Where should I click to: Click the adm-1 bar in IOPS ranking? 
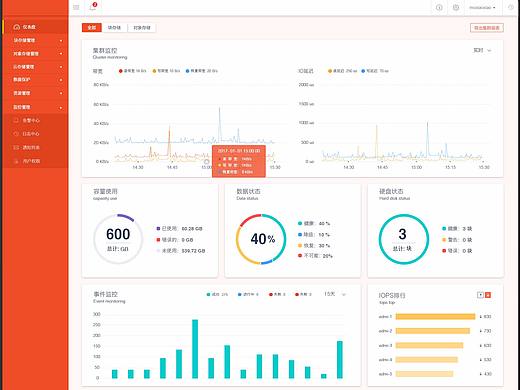click(x=435, y=316)
